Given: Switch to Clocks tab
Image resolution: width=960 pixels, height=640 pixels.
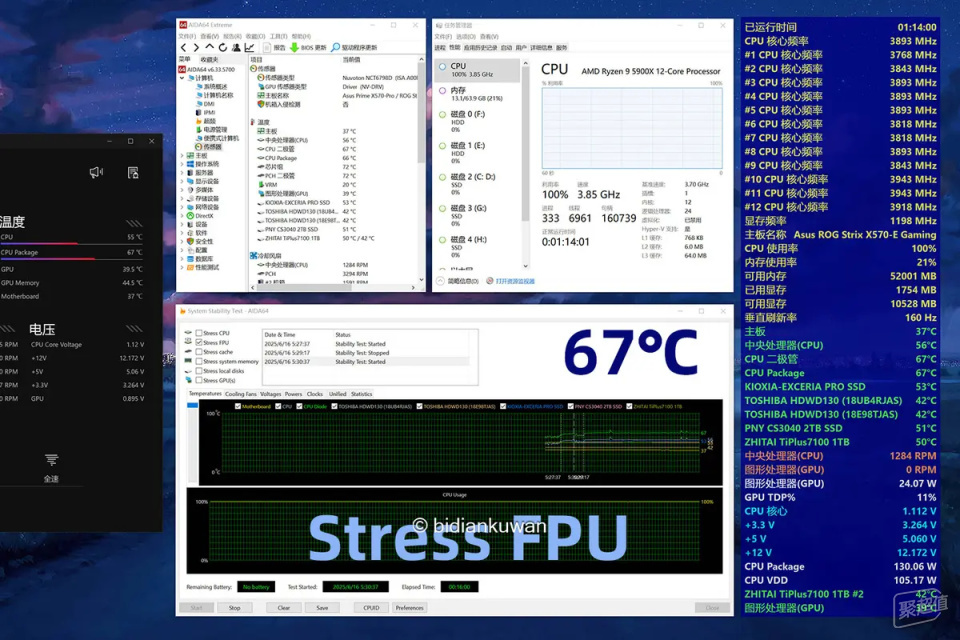Looking at the screenshot, I should pyautogui.click(x=315, y=394).
